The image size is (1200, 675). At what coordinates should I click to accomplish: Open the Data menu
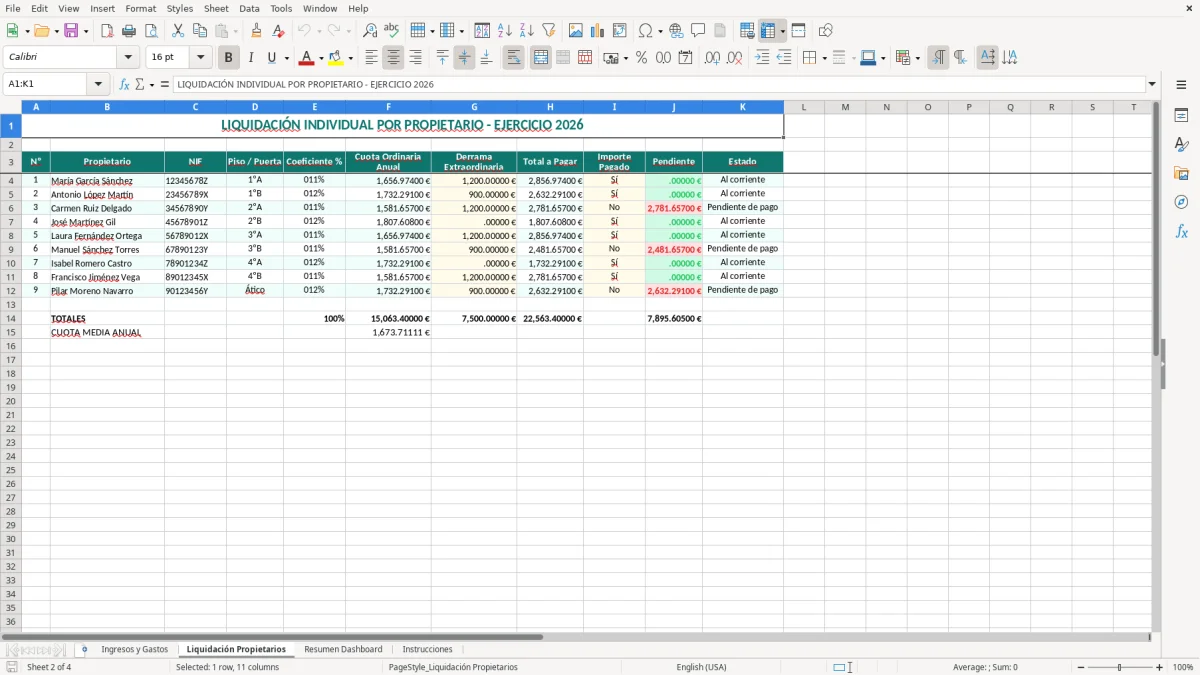click(249, 8)
